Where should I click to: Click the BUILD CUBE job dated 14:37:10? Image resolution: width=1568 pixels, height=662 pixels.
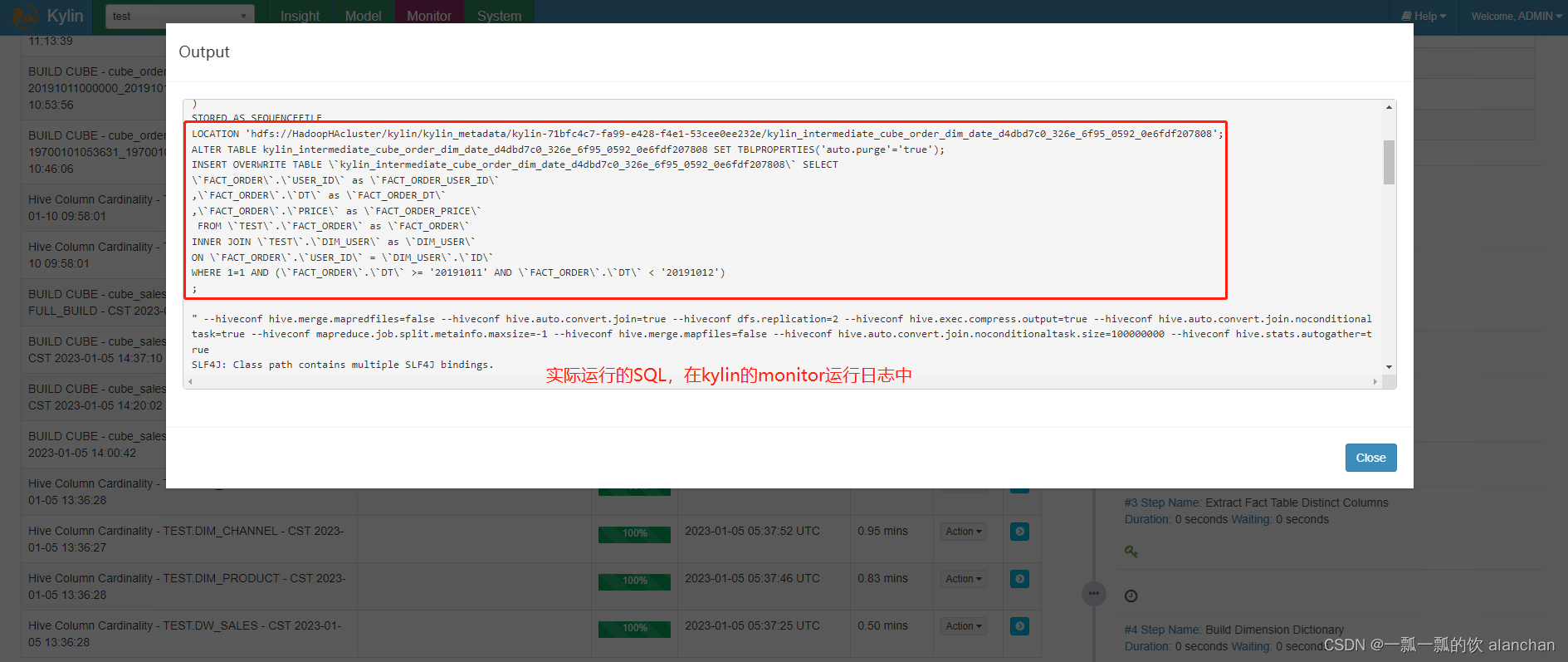point(96,350)
